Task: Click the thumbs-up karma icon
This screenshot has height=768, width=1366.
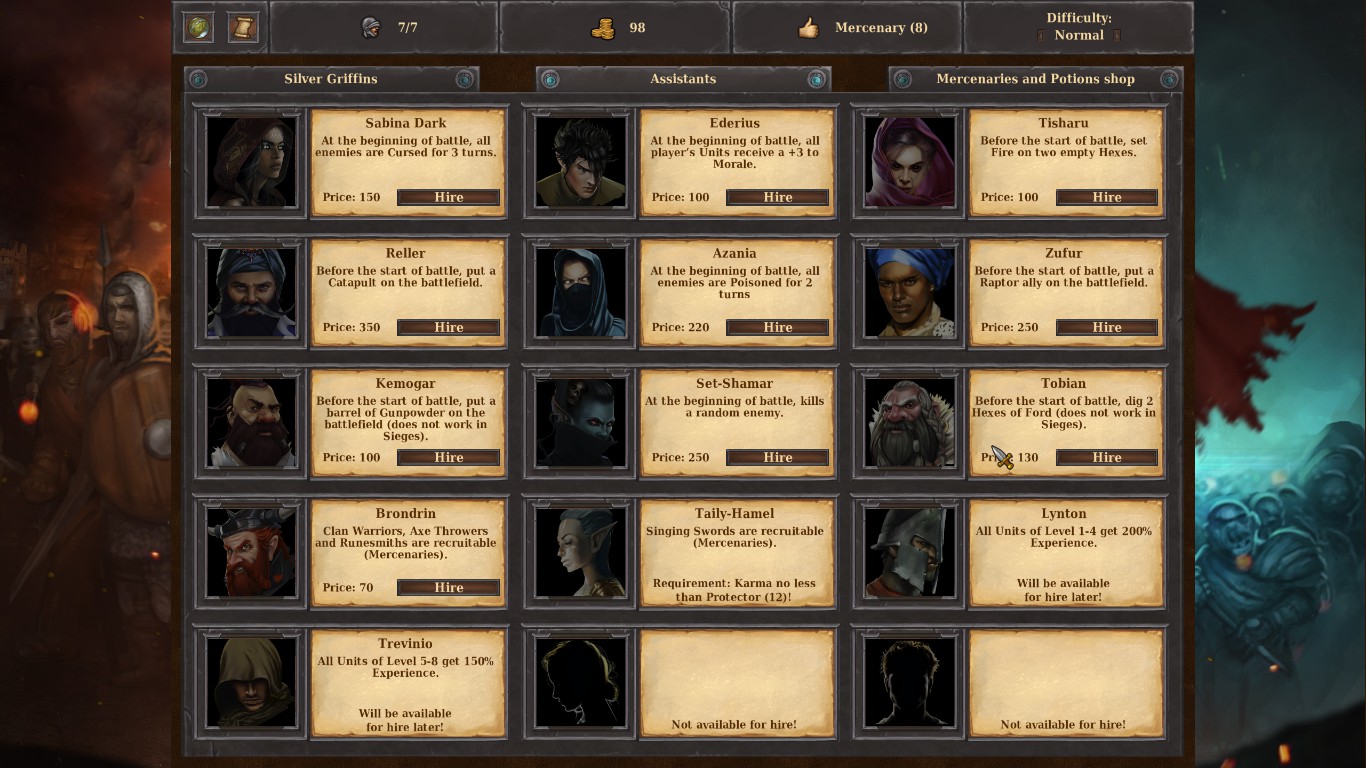Action: tap(808, 28)
